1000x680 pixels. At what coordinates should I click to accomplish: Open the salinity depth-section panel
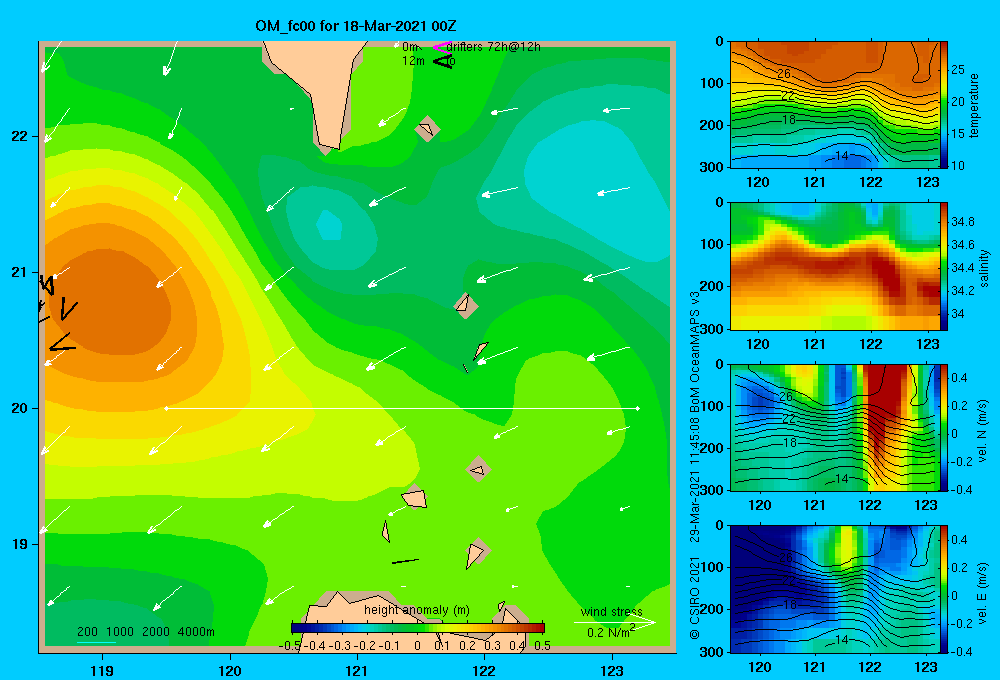[835, 266]
